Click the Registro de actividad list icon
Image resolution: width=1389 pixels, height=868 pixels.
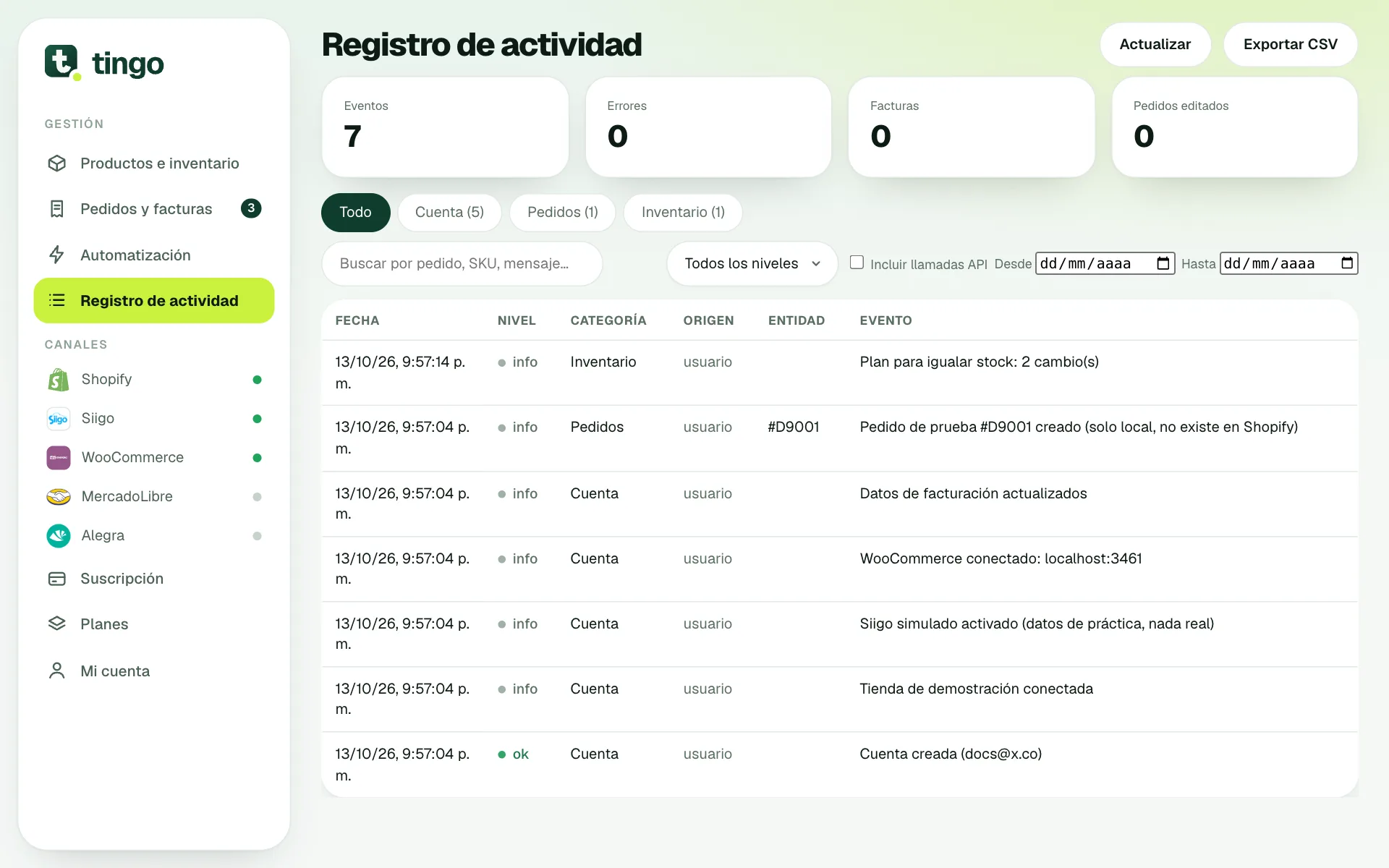(x=56, y=300)
